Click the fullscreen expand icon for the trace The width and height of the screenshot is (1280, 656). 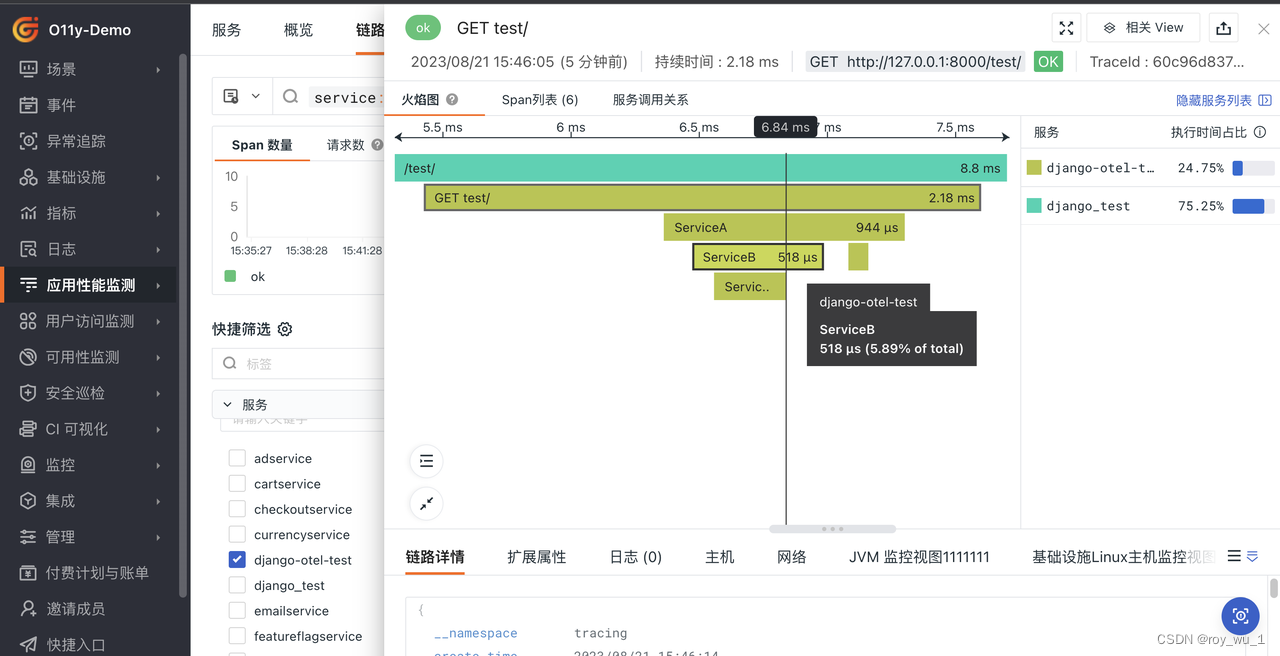coord(1066,27)
